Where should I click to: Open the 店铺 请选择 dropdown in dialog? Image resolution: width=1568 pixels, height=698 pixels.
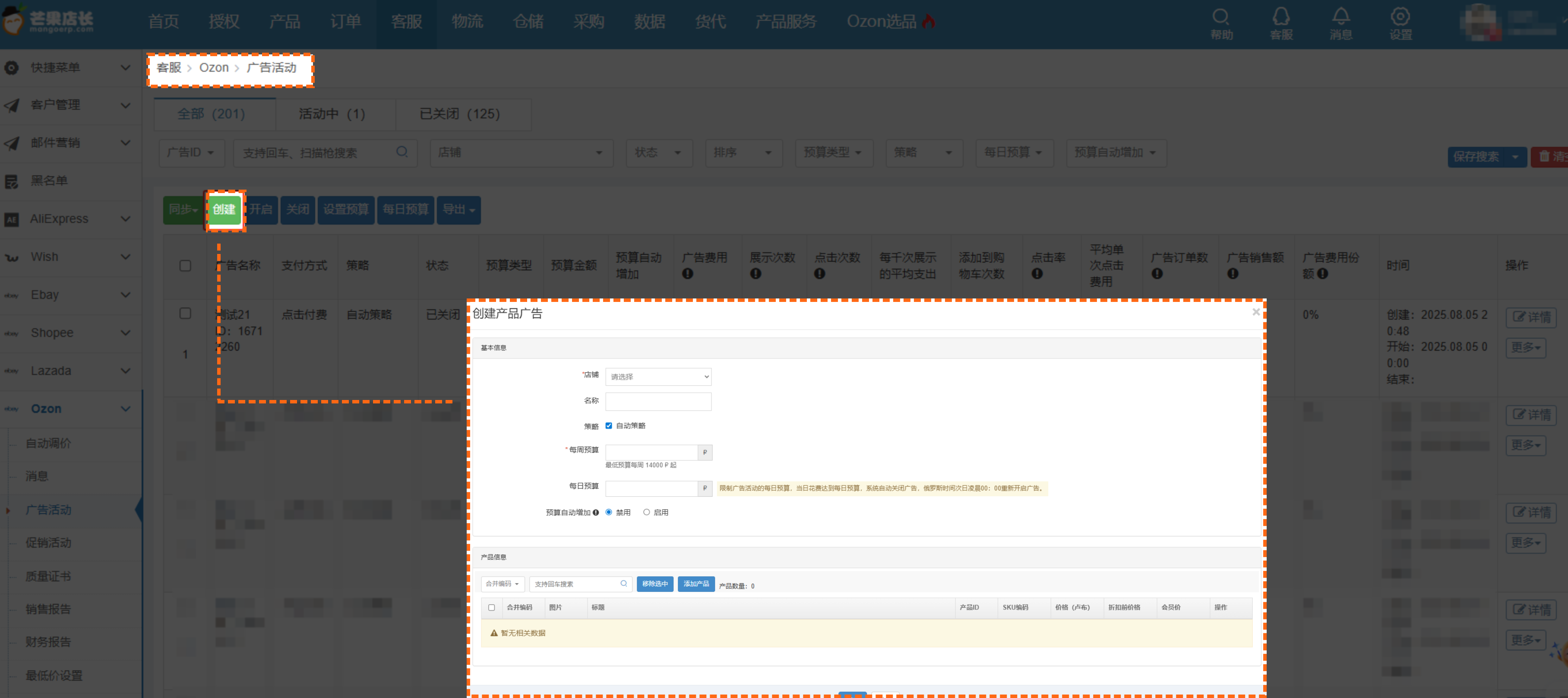click(x=658, y=376)
